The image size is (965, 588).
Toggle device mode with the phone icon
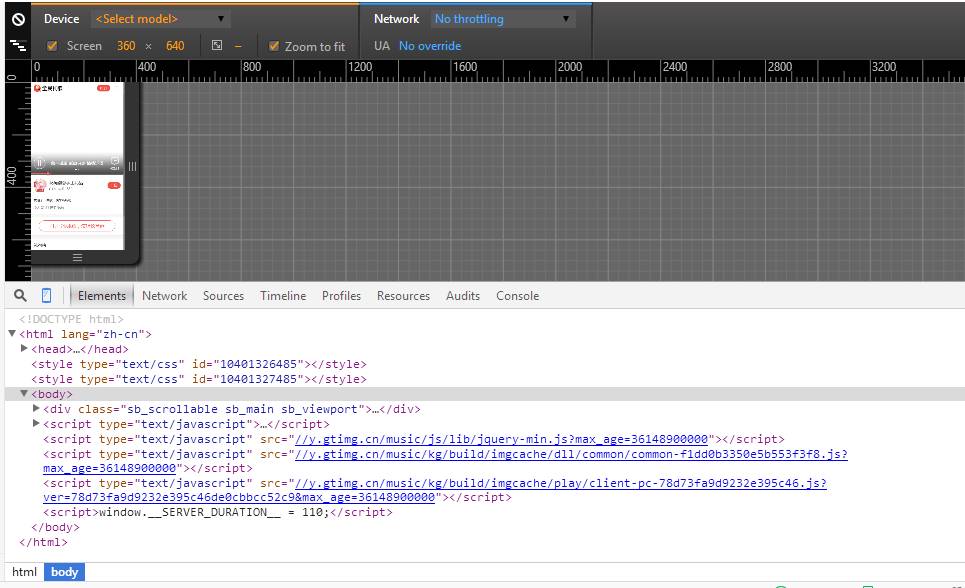[x=46, y=296]
